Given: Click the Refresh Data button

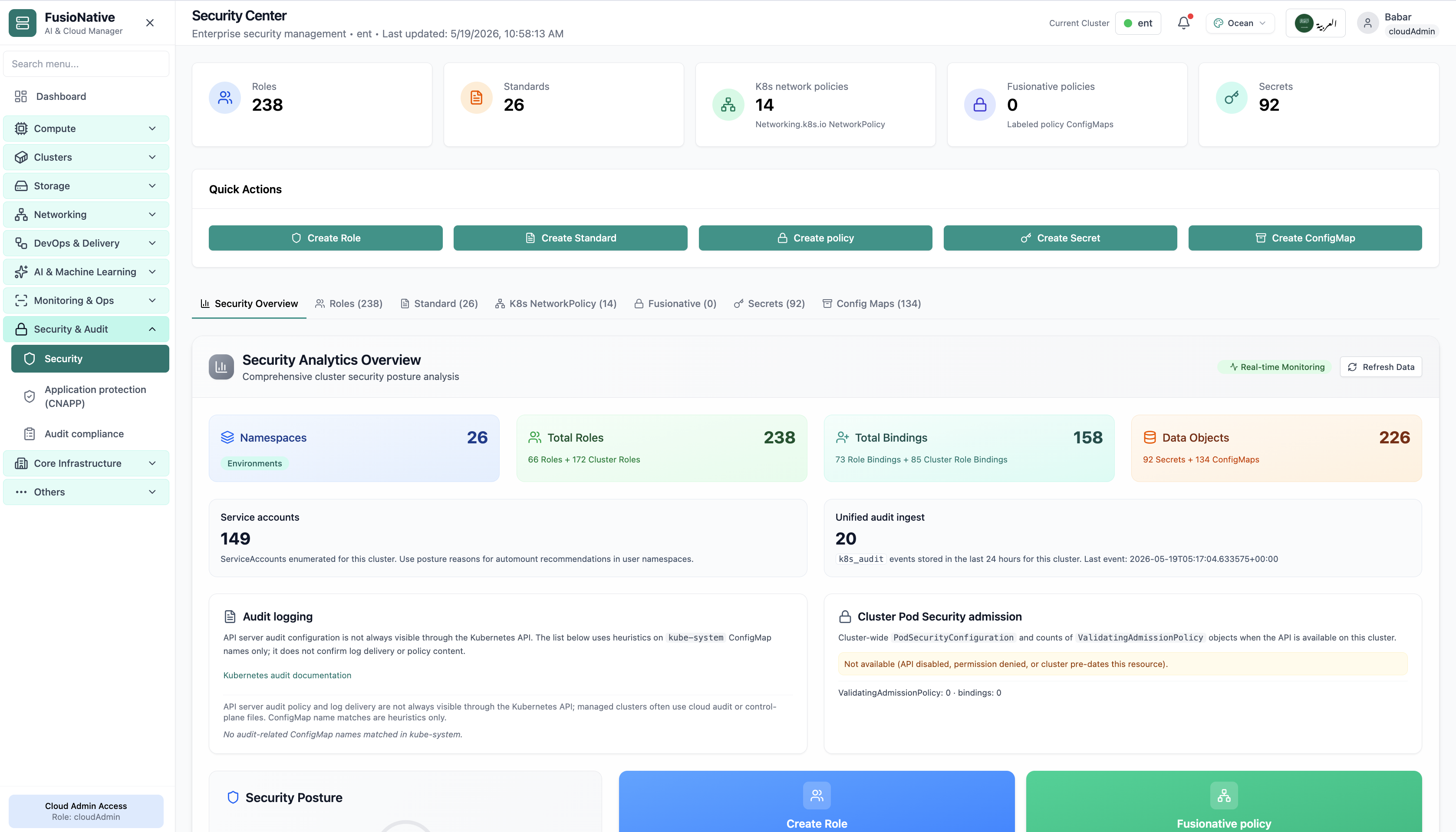Looking at the screenshot, I should 1380,367.
